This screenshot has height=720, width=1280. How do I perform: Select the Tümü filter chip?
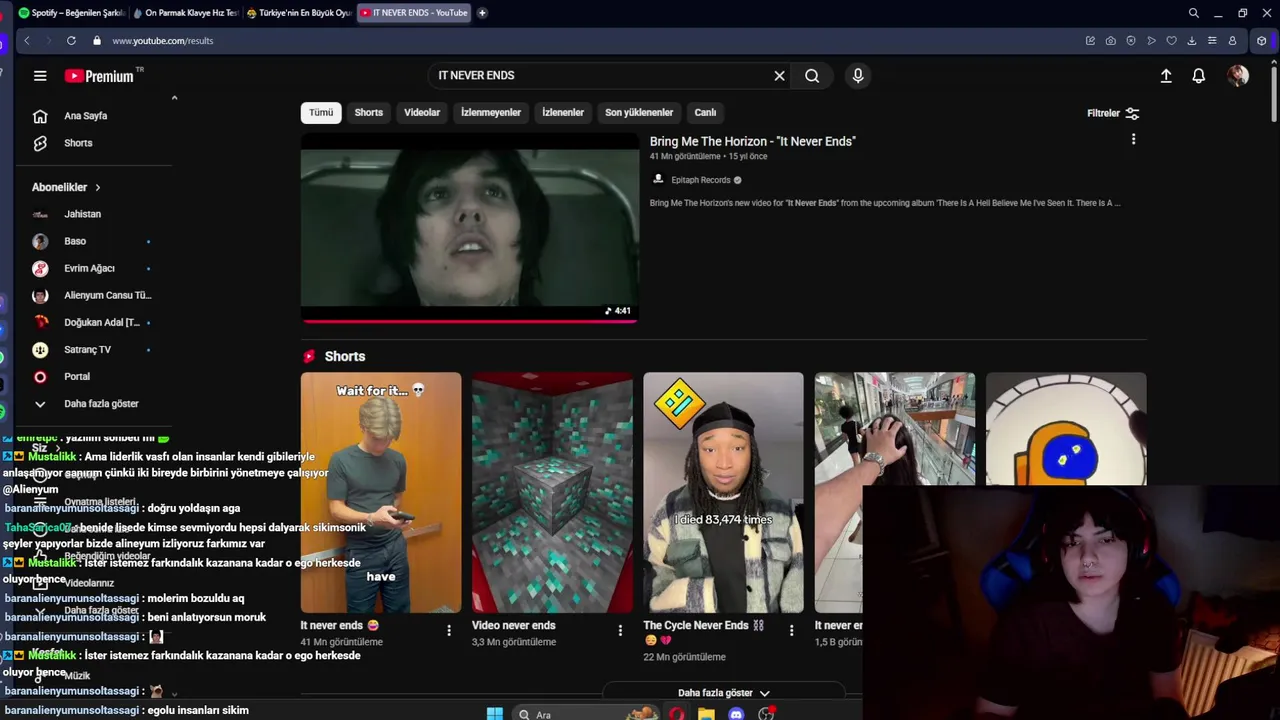point(321,113)
